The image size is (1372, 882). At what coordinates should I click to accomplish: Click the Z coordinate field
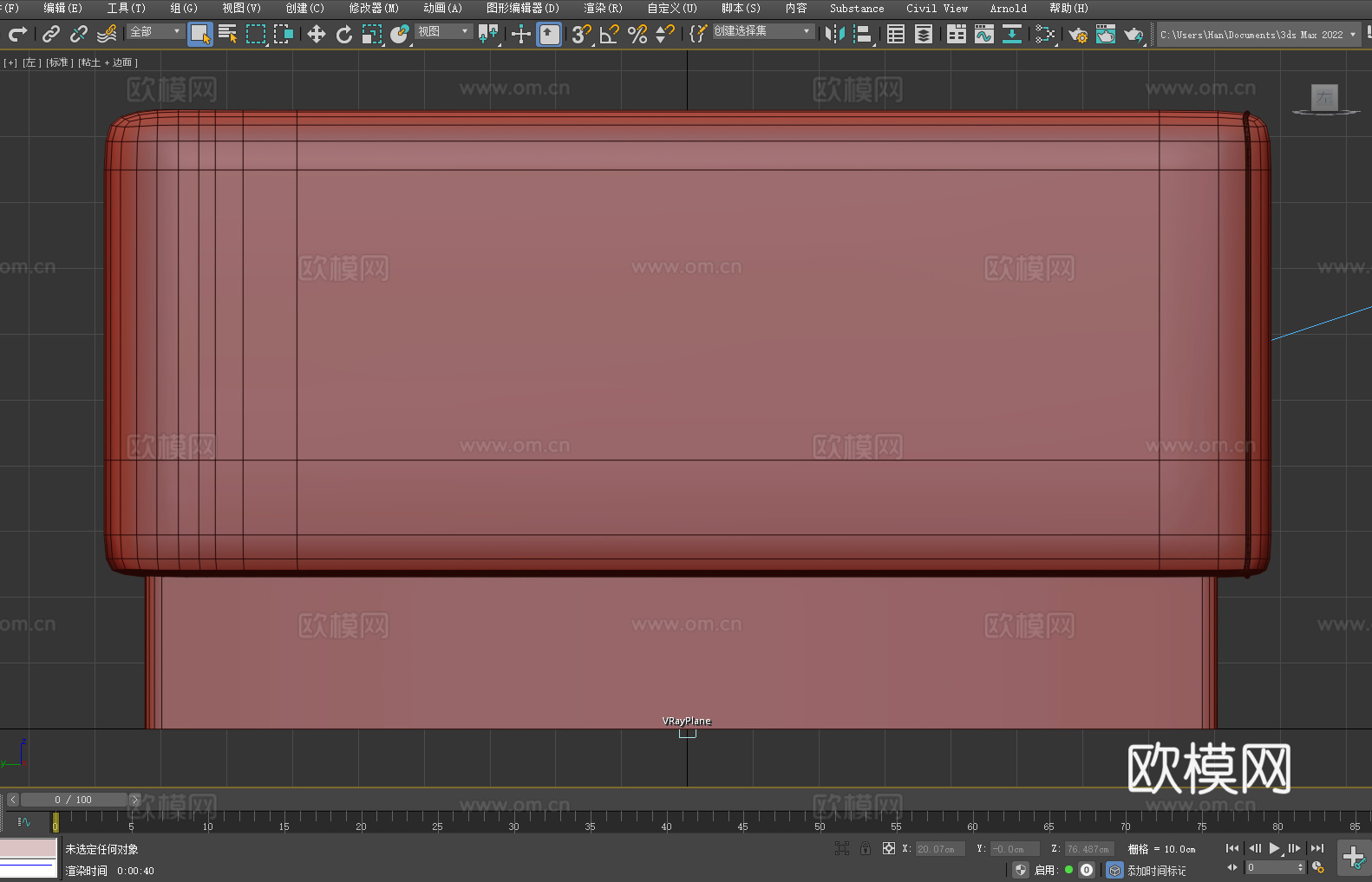coord(1089,849)
